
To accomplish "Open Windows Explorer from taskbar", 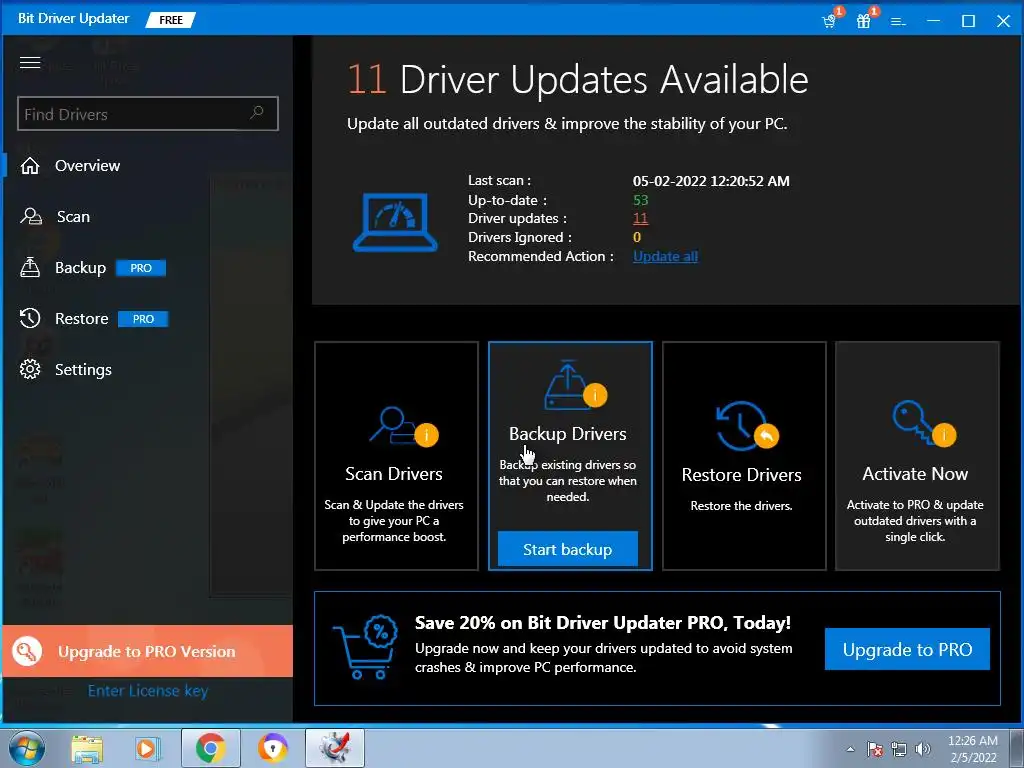I will point(87,748).
